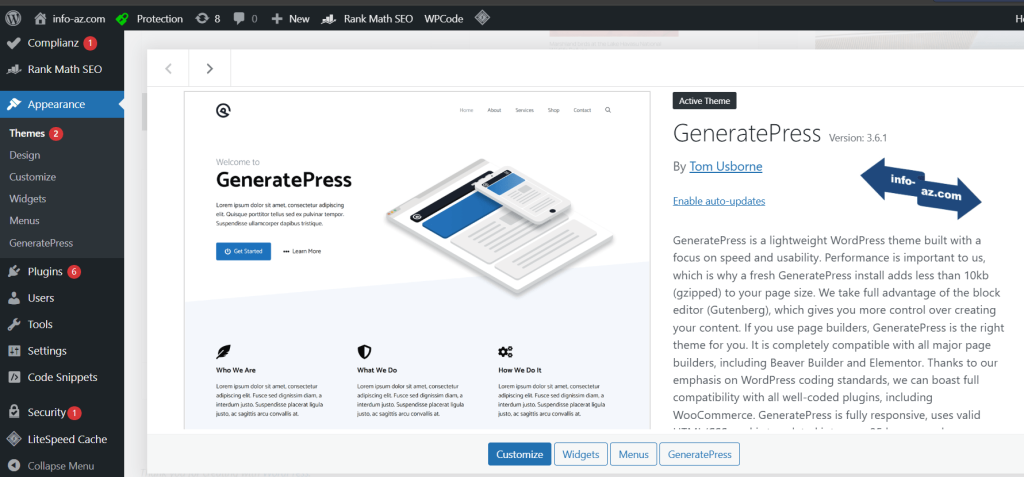
Task: Open LiteSpeed Cache menu label
Action: point(67,439)
